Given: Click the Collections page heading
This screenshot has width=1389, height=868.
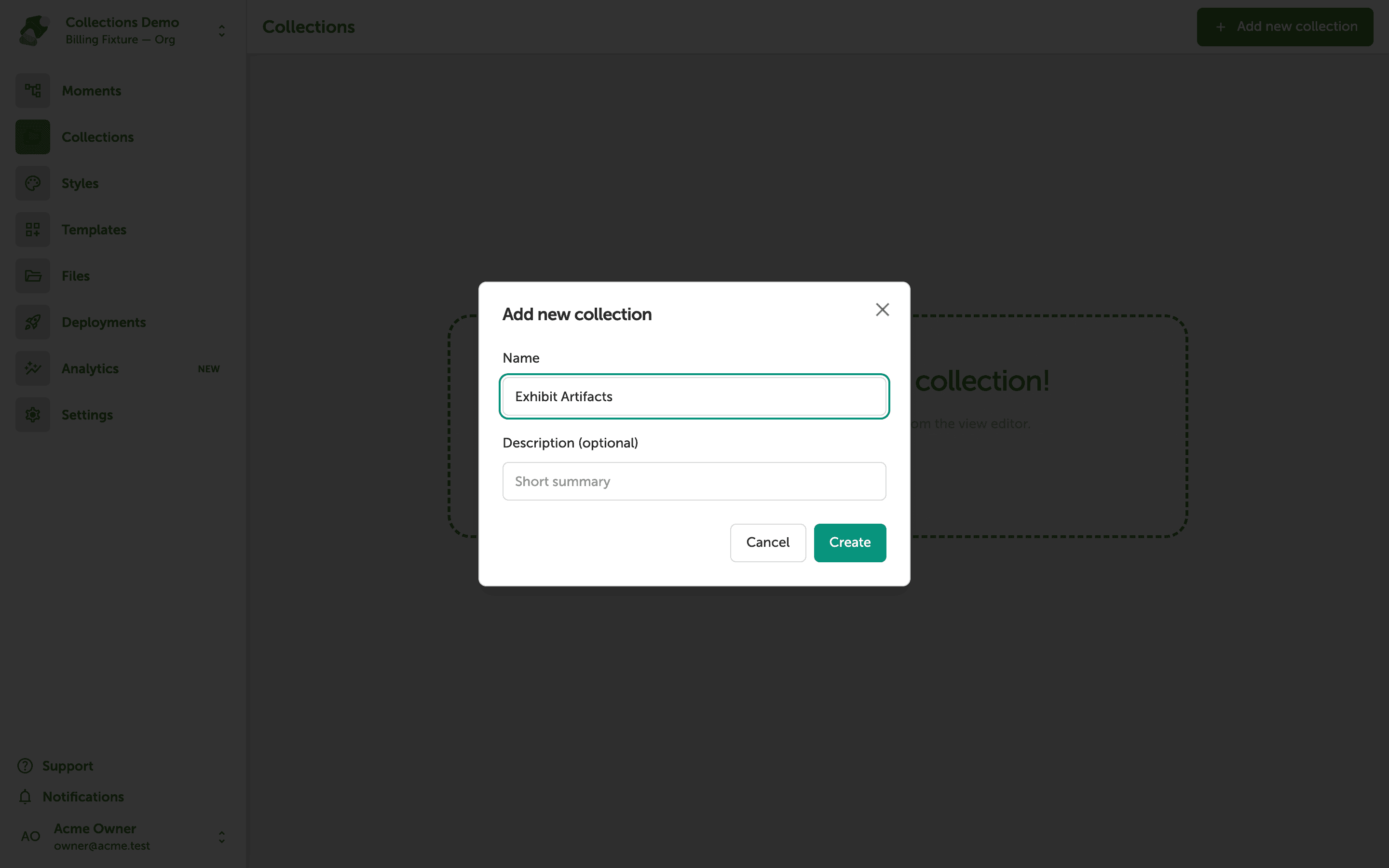Looking at the screenshot, I should click(x=308, y=27).
